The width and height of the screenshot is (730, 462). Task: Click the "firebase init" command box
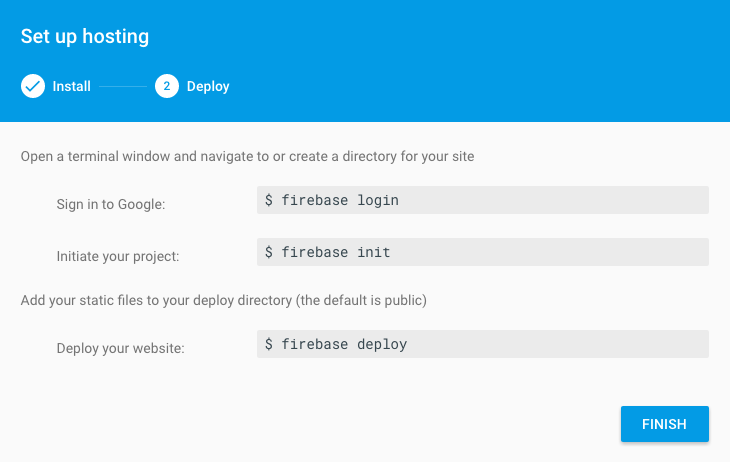click(482, 252)
